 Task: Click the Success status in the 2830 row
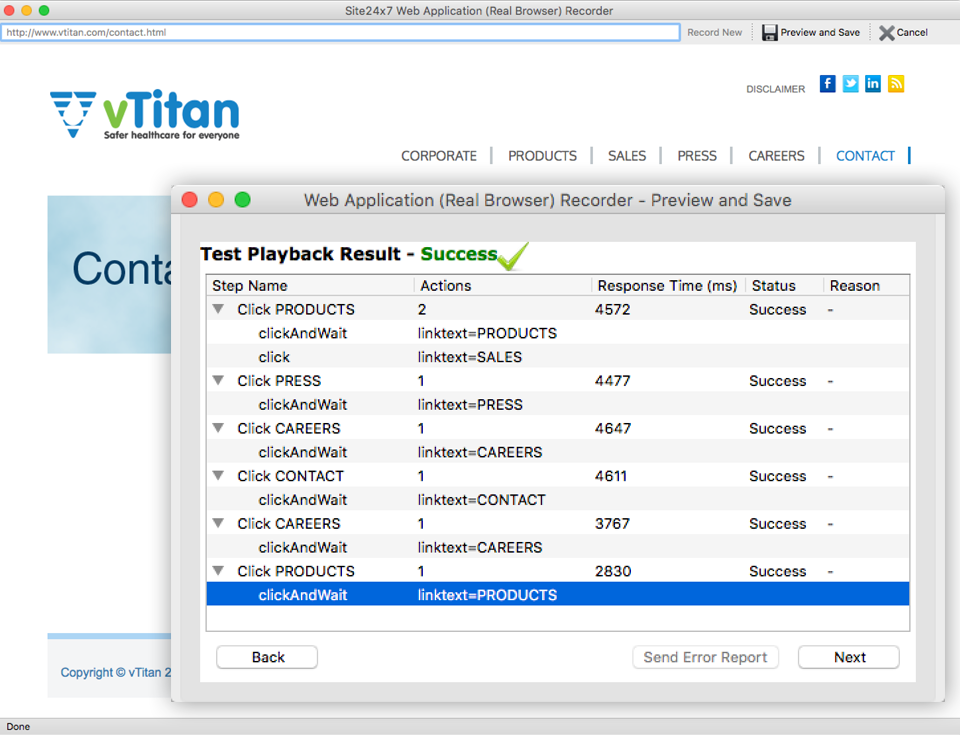tap(778, 571)
